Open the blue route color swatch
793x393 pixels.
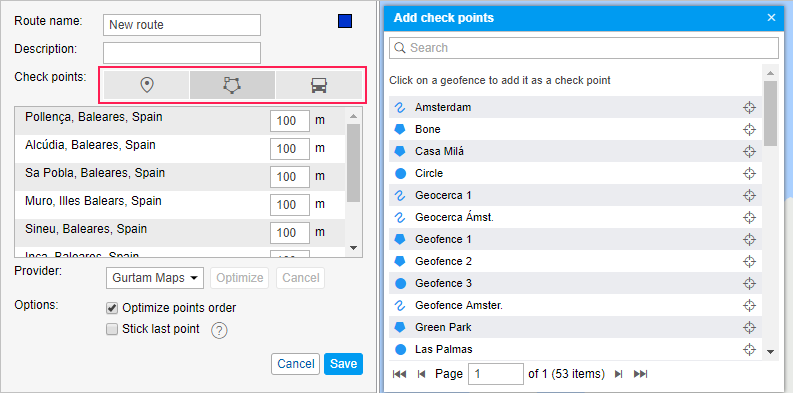[x=345, y=21]
